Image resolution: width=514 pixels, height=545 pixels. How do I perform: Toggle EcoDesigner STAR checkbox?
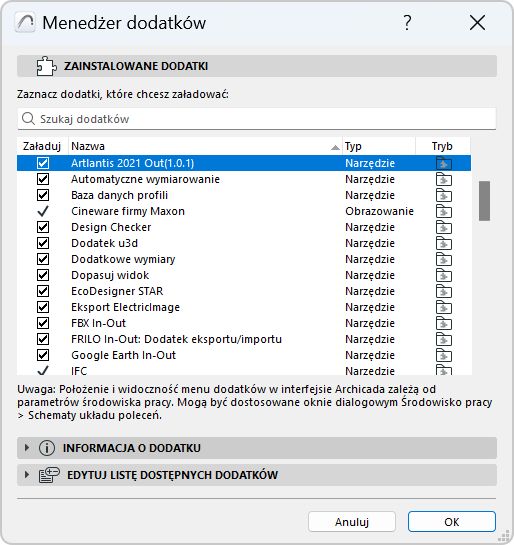coord(43,291)
